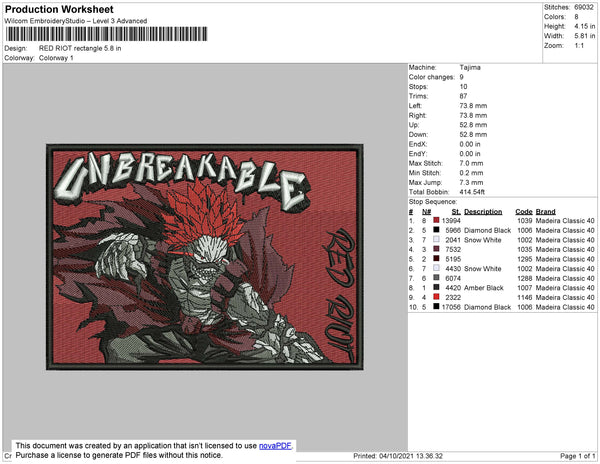The width and height of the screenshot is (600, 464).
Task: Click Snow White swatch in stop 6
Action: [436, 268]
